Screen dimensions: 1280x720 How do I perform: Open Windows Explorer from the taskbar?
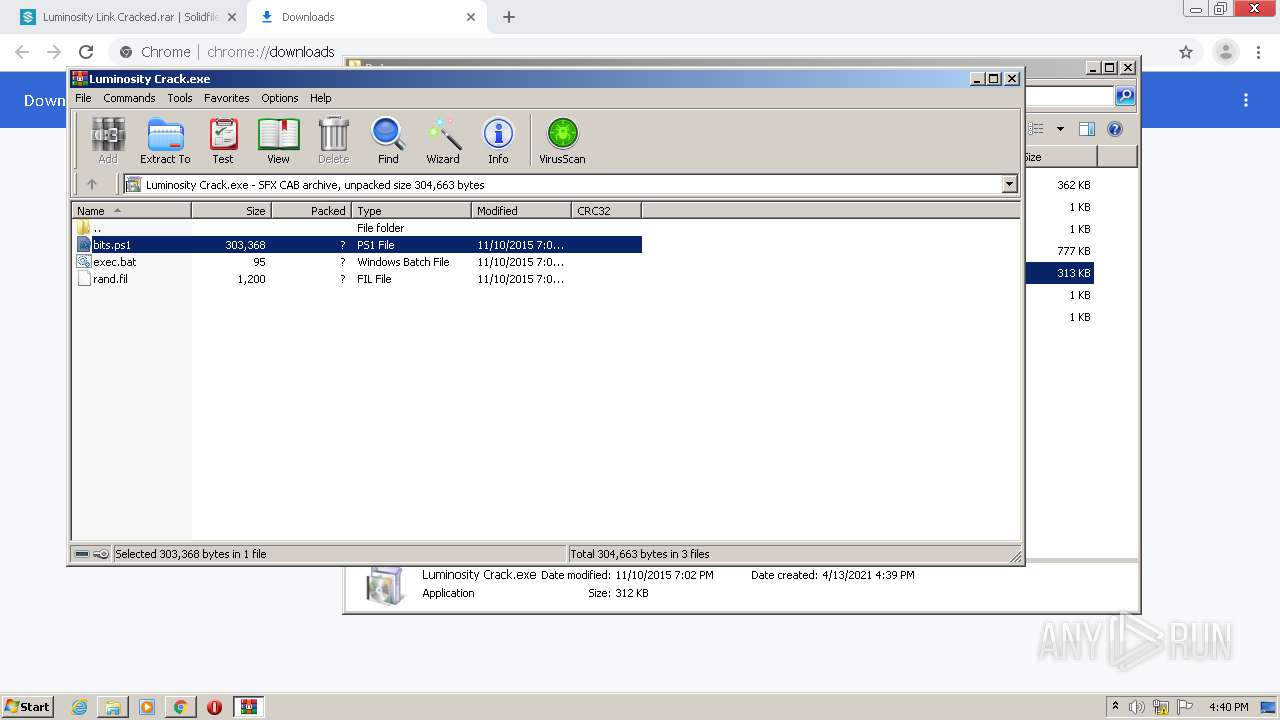[113, 707]
